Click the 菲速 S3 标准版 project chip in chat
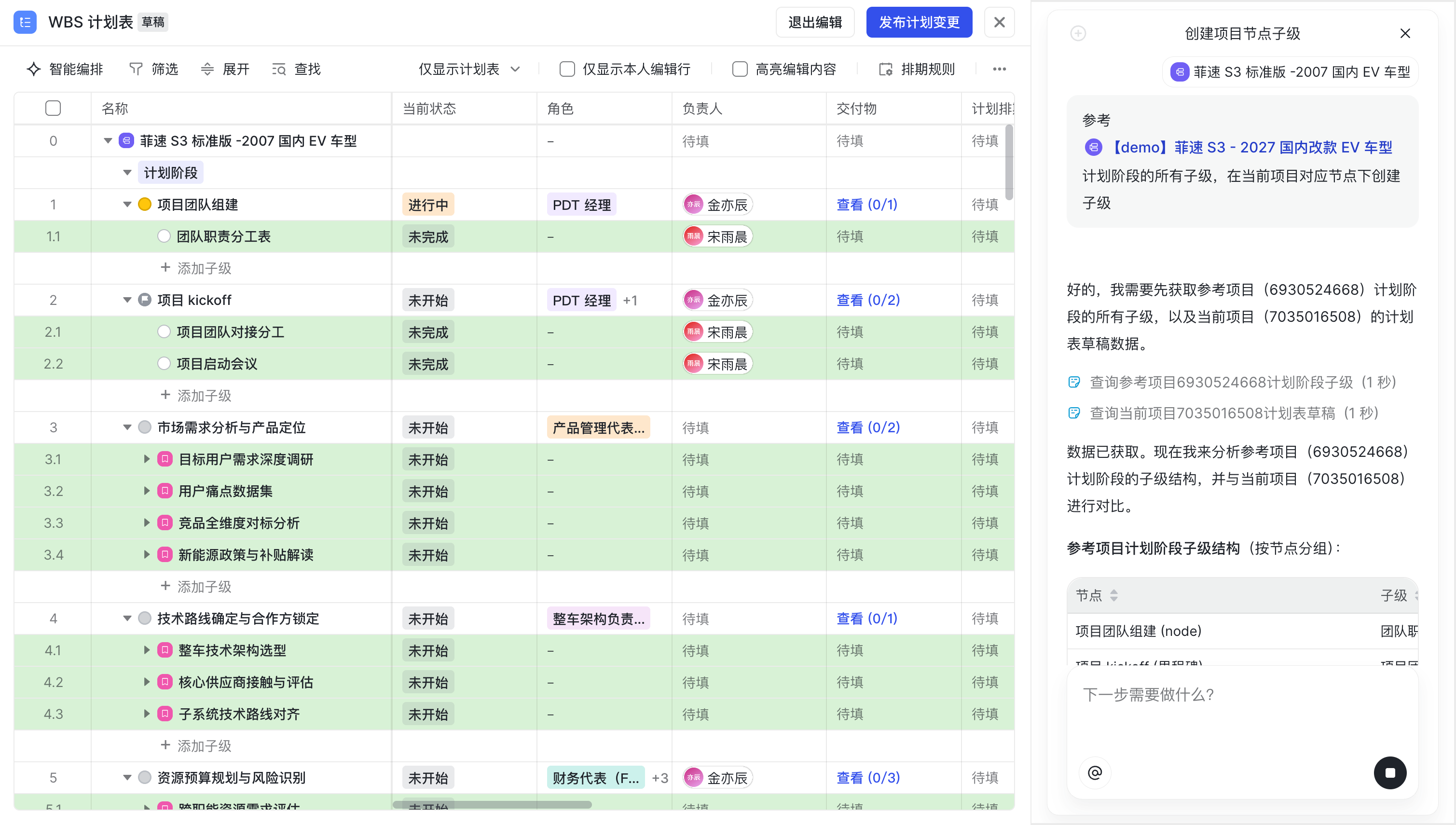Image resolution: width=1456 pixels, height=825 pixels. click(x=1291, y=72)
